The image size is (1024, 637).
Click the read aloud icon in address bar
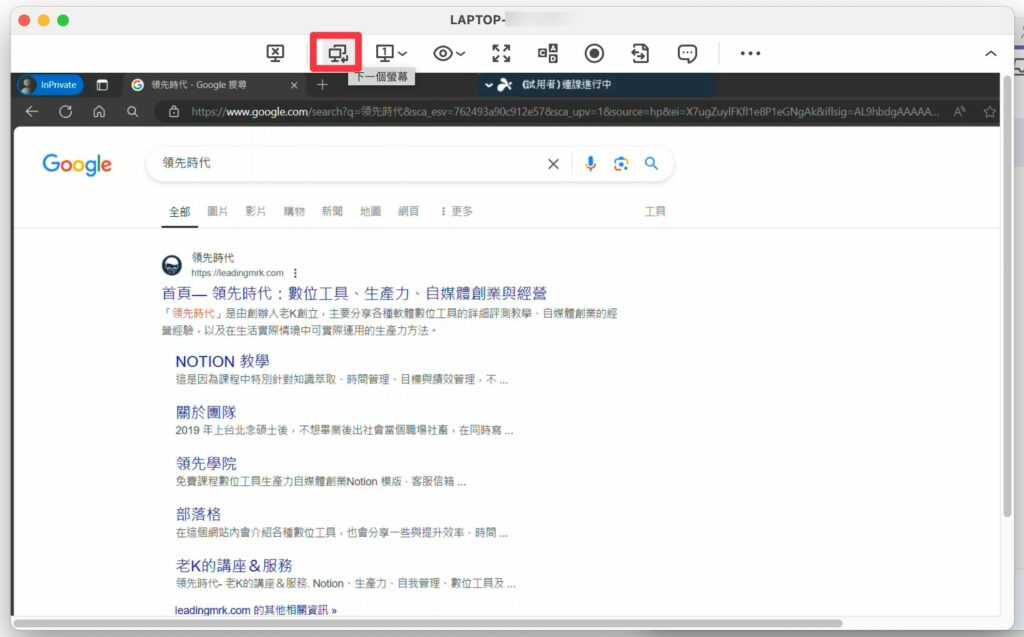[959, 112]
